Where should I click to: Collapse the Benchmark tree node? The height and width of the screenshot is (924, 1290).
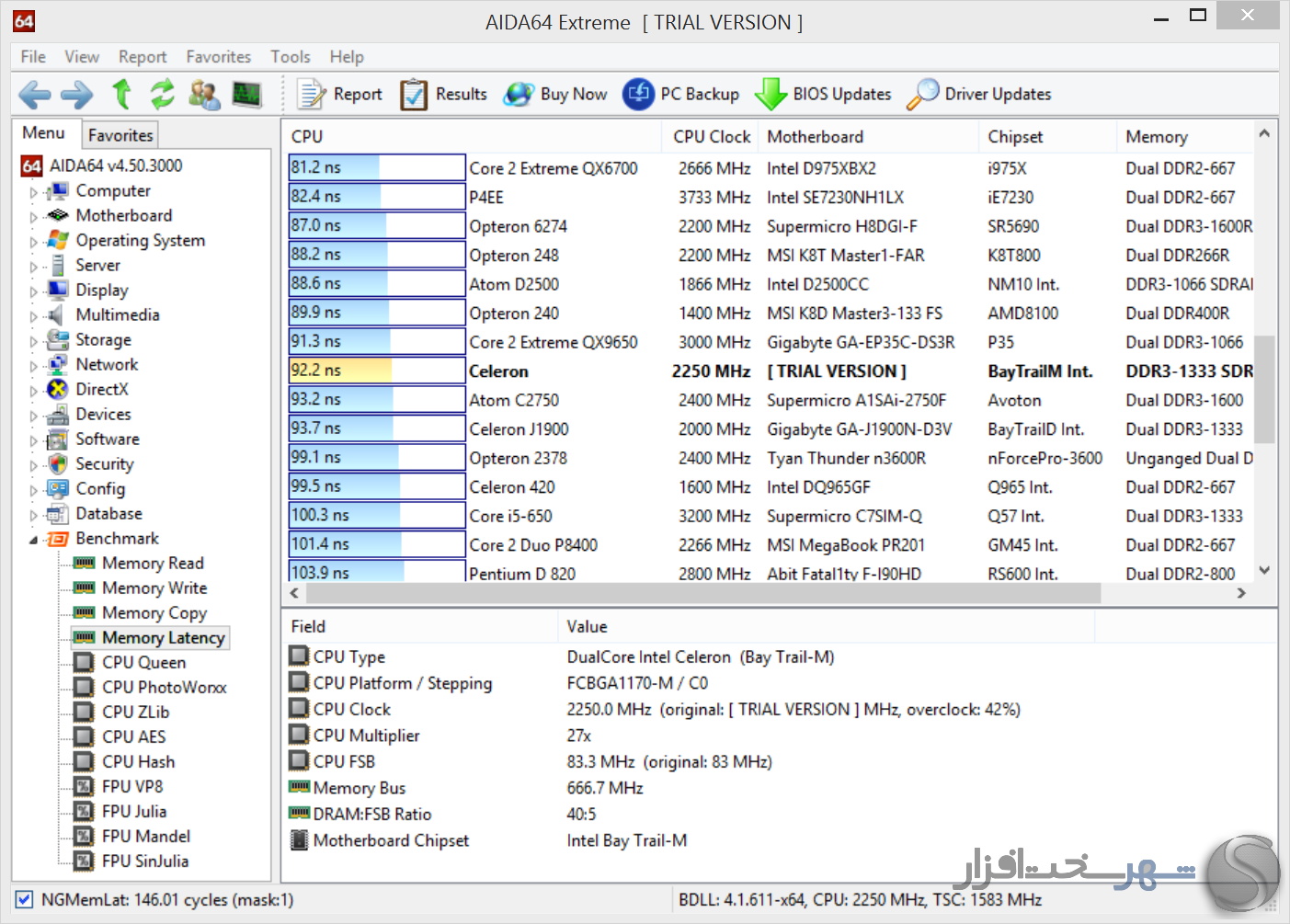coord(34,540)
